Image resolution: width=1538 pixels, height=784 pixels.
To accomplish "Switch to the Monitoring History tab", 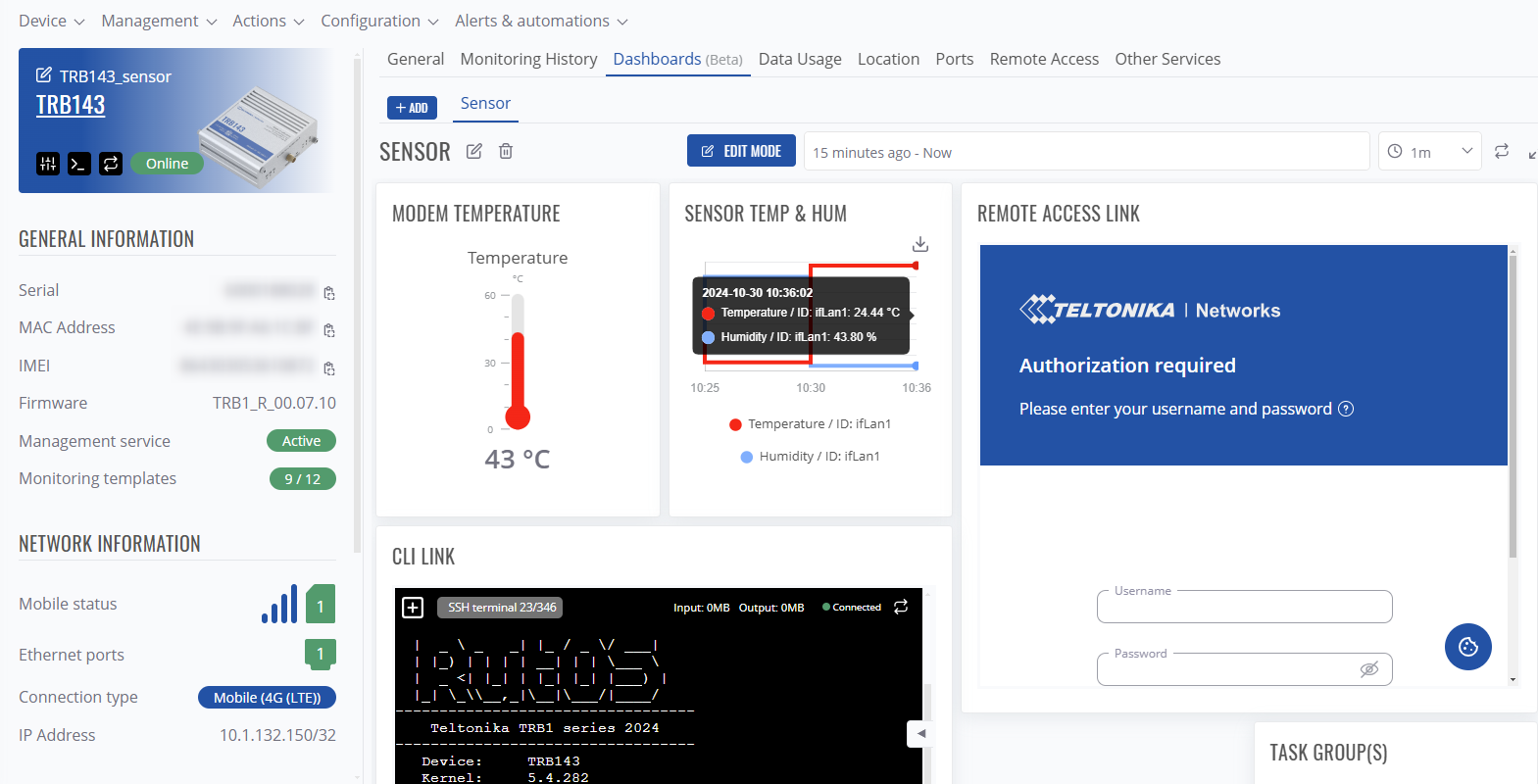I will point(528,59).
